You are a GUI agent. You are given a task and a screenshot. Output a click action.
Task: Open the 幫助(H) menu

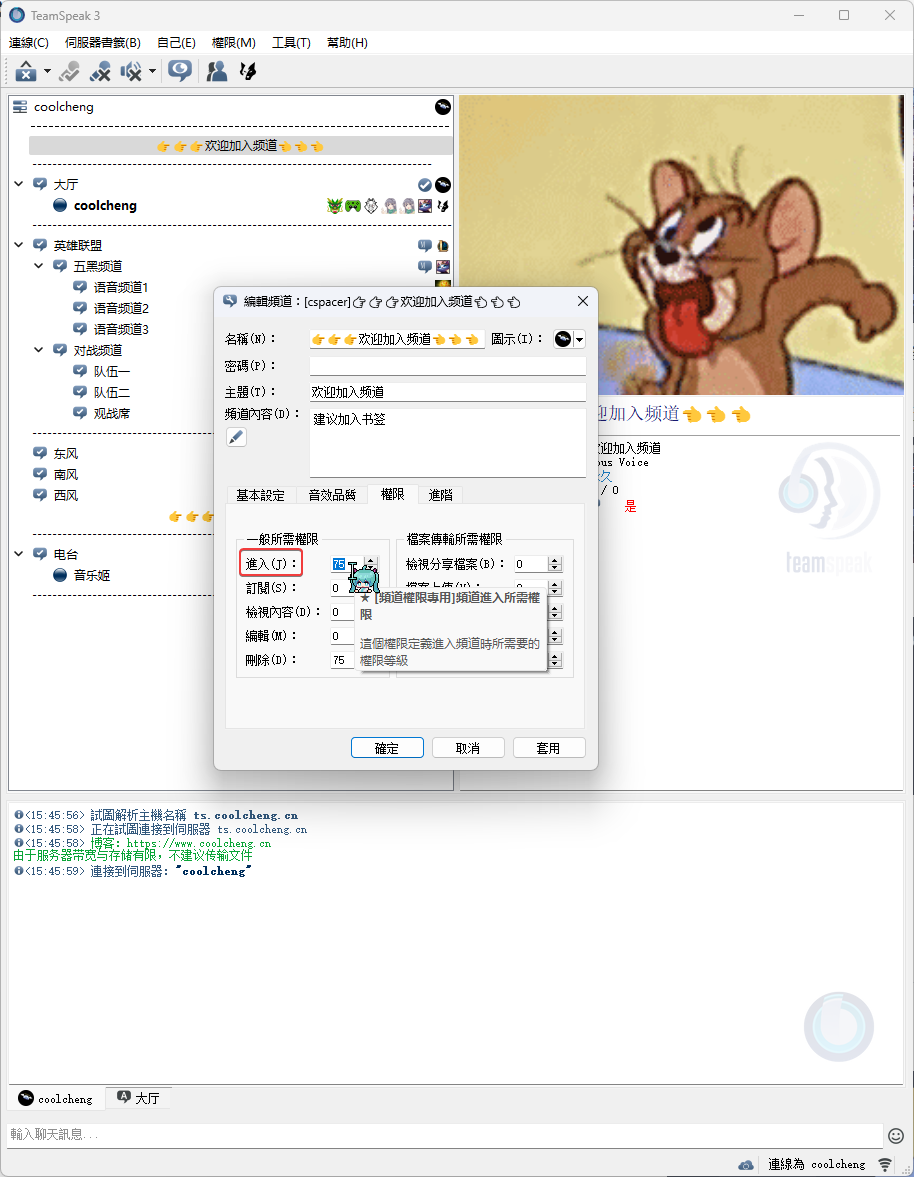tap(347, 43)
